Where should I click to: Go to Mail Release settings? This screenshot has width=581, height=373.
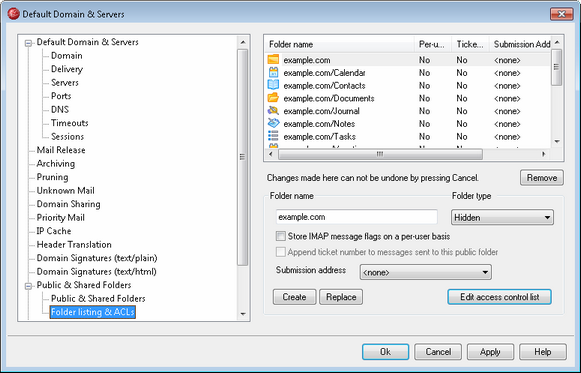(x=61, y=150)
